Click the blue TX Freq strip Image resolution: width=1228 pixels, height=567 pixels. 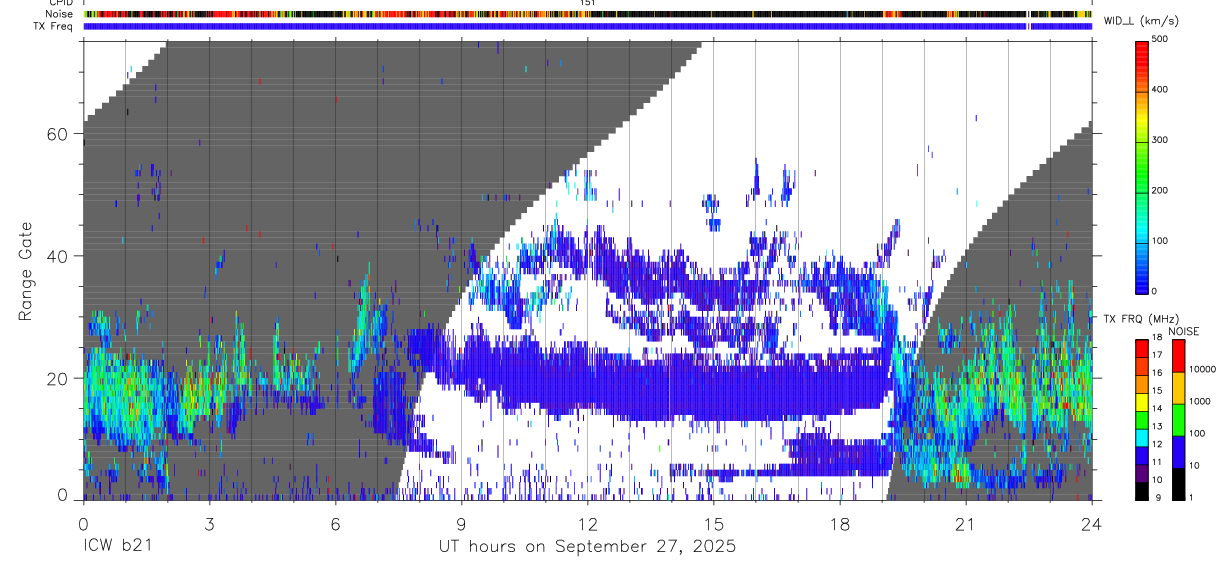point(587,26)
